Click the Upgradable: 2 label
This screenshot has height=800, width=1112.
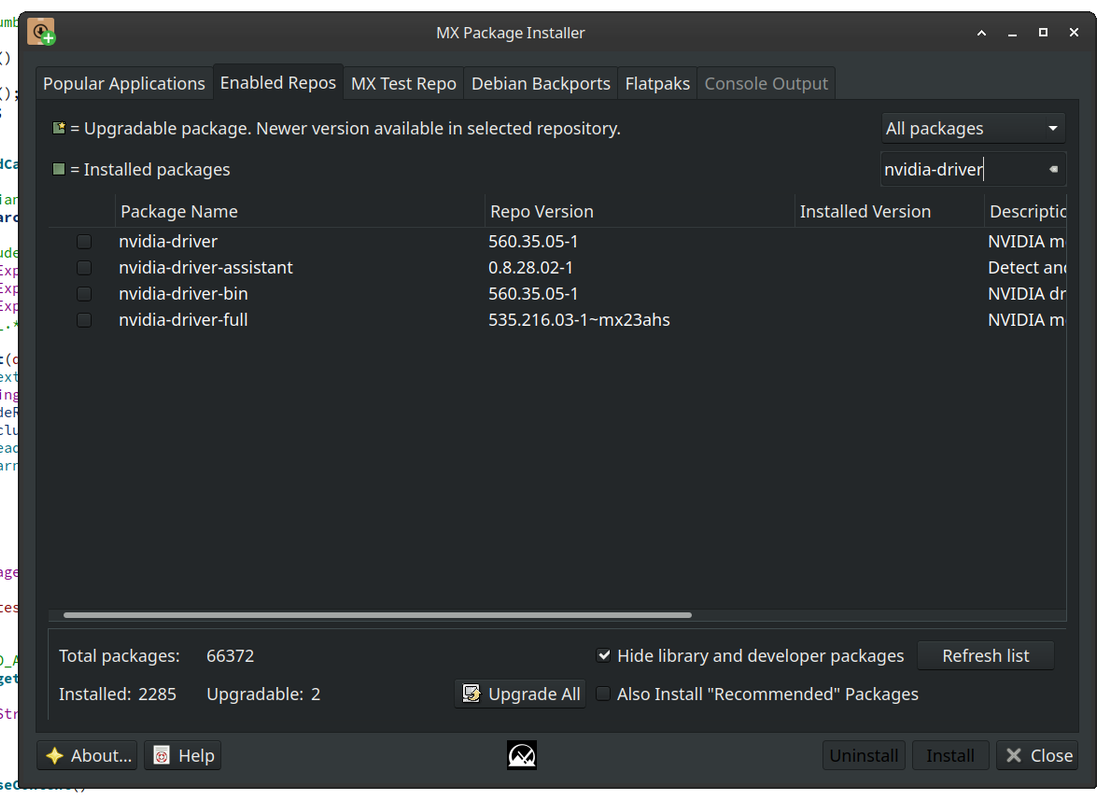click(x=263, y=694)
